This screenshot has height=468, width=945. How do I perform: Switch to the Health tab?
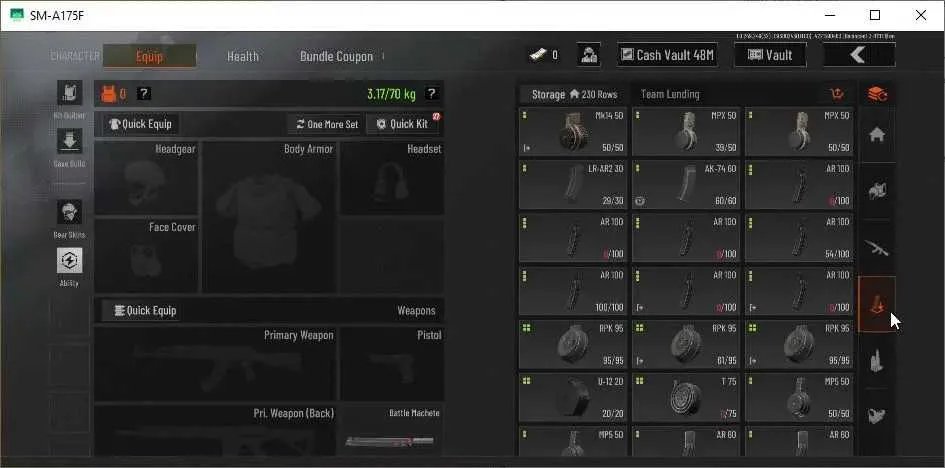point(243,56)
